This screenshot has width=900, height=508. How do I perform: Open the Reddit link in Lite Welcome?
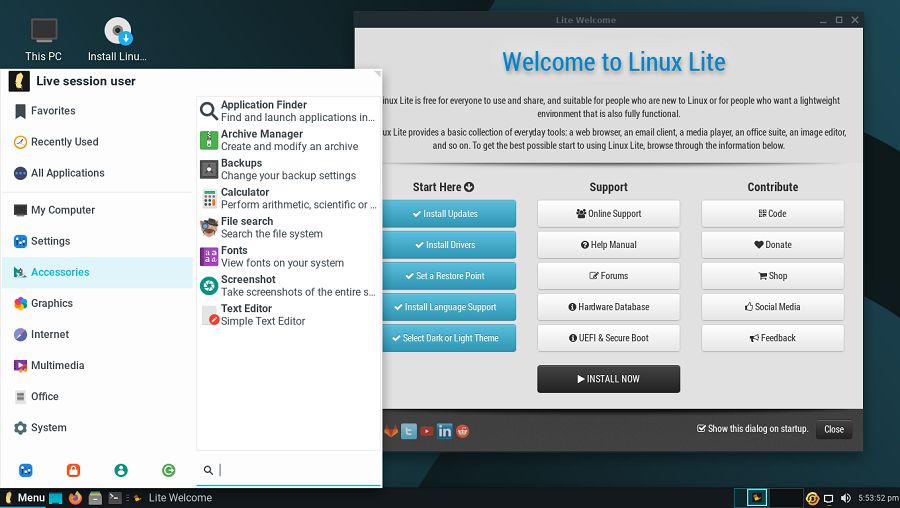pos(463,431)
